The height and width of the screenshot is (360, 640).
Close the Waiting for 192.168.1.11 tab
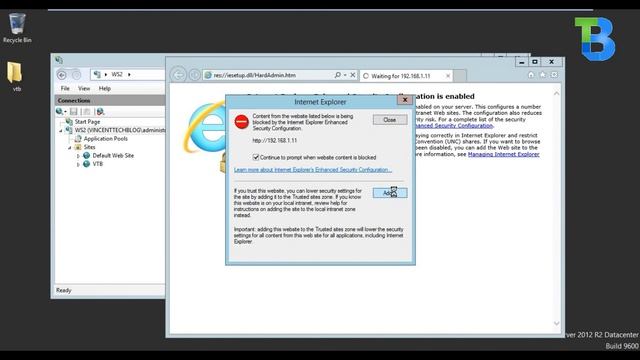click(448, 76)
